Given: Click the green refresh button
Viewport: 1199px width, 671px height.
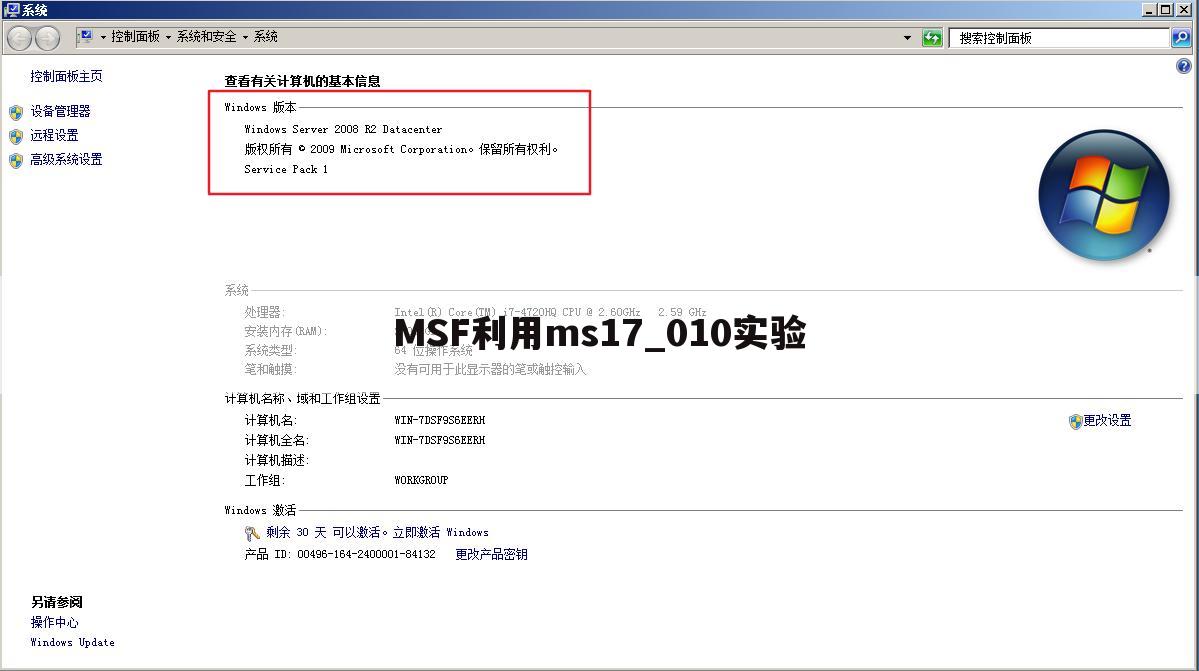Looking at the screenshot, I should [x=931, y=37].
